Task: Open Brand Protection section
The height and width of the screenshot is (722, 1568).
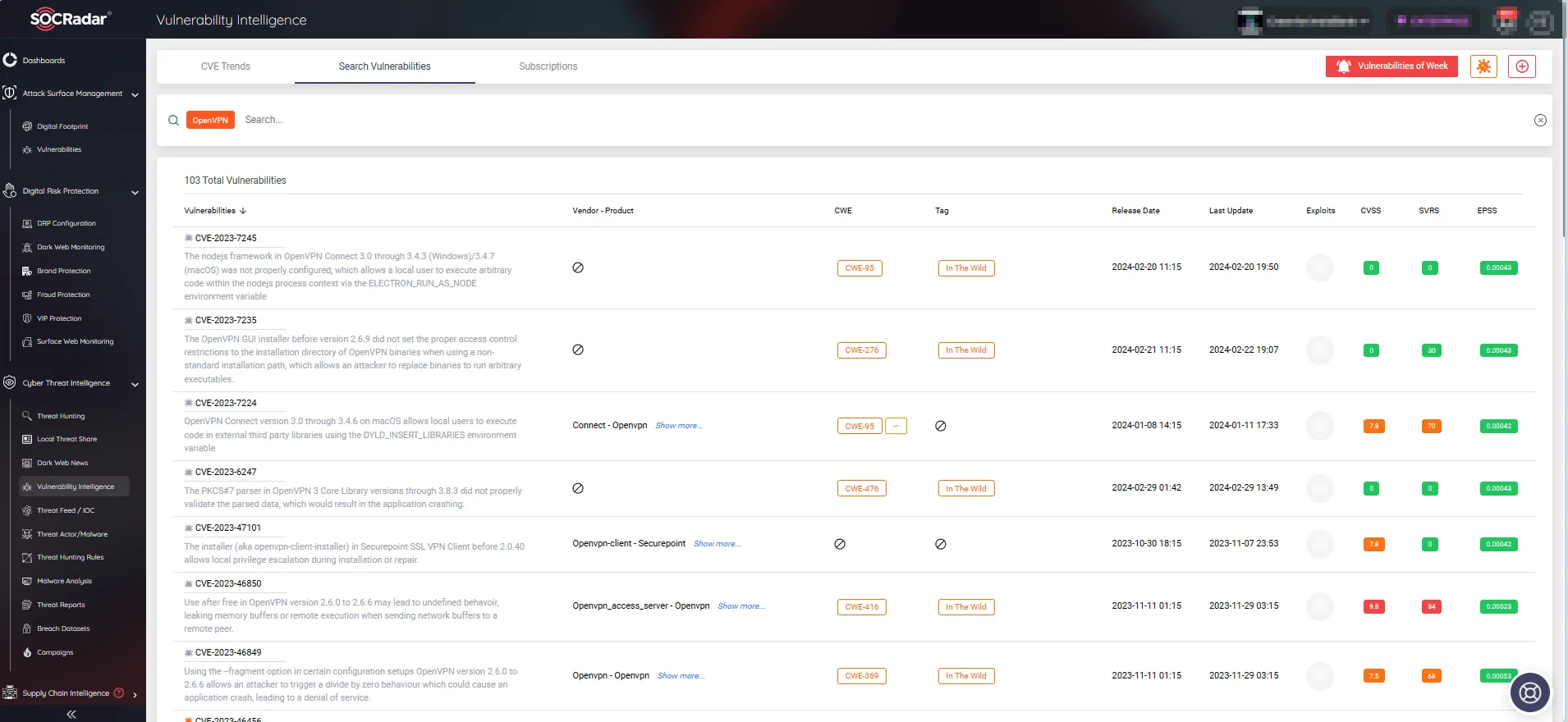Action: [x=63, y=271]
